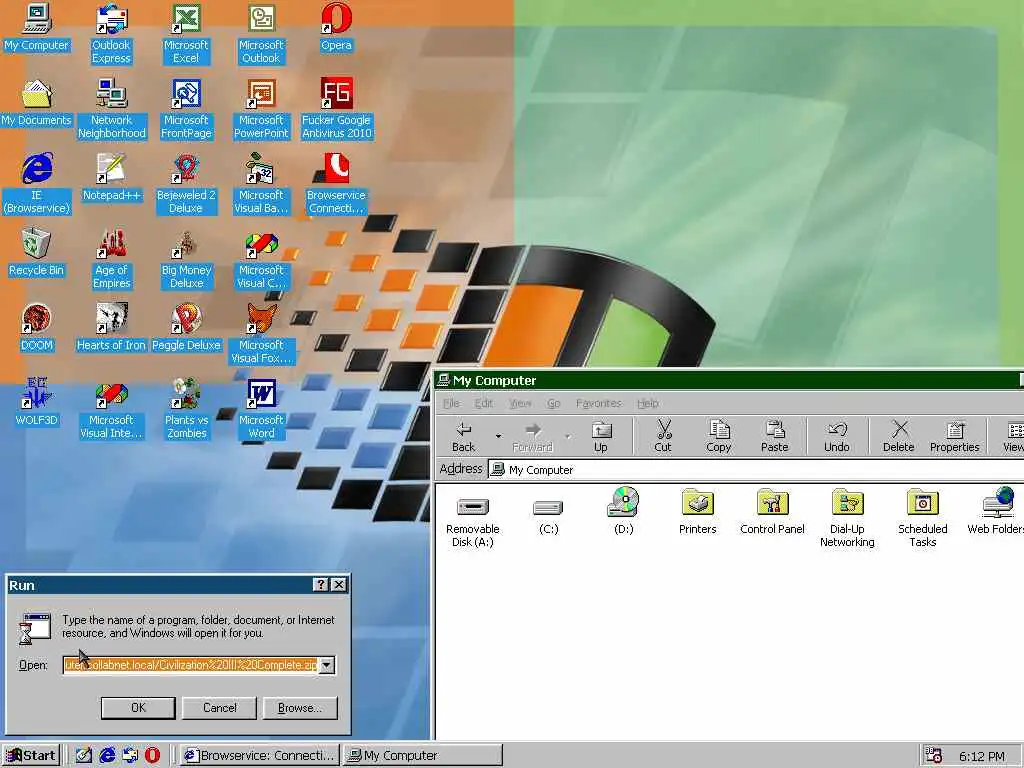Select the Dial-Up Networking folder

[x=847, y=519]
